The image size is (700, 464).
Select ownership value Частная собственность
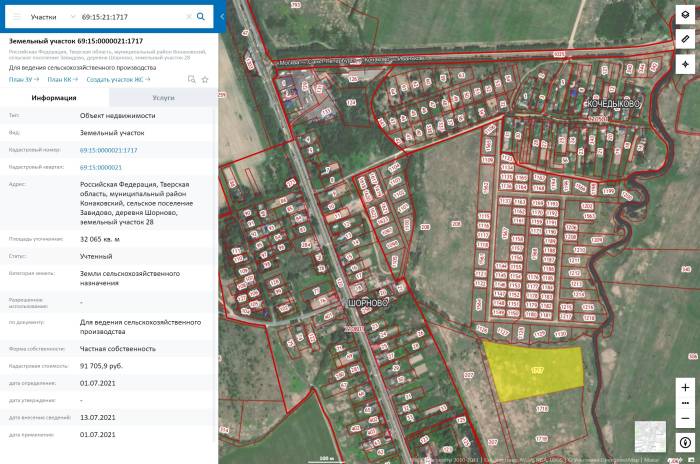118,349
